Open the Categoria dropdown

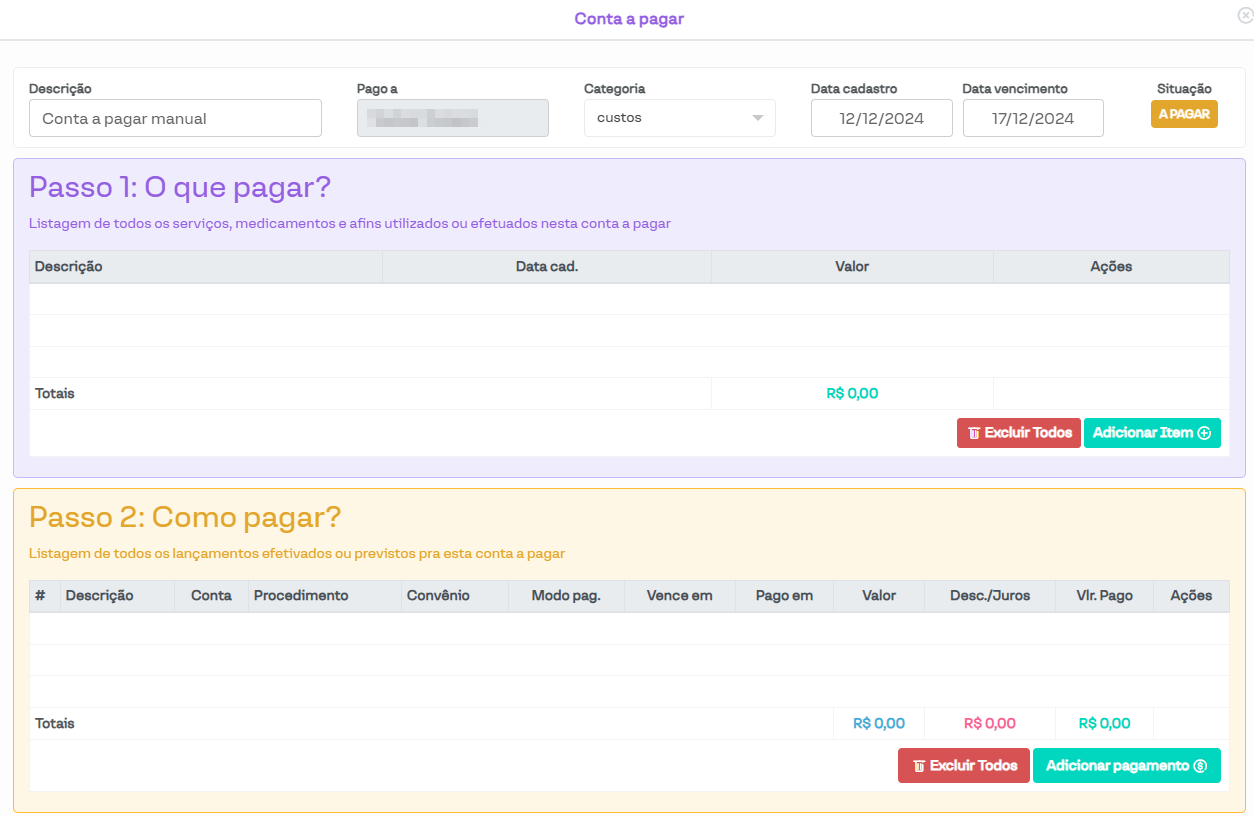click(679, 118)
